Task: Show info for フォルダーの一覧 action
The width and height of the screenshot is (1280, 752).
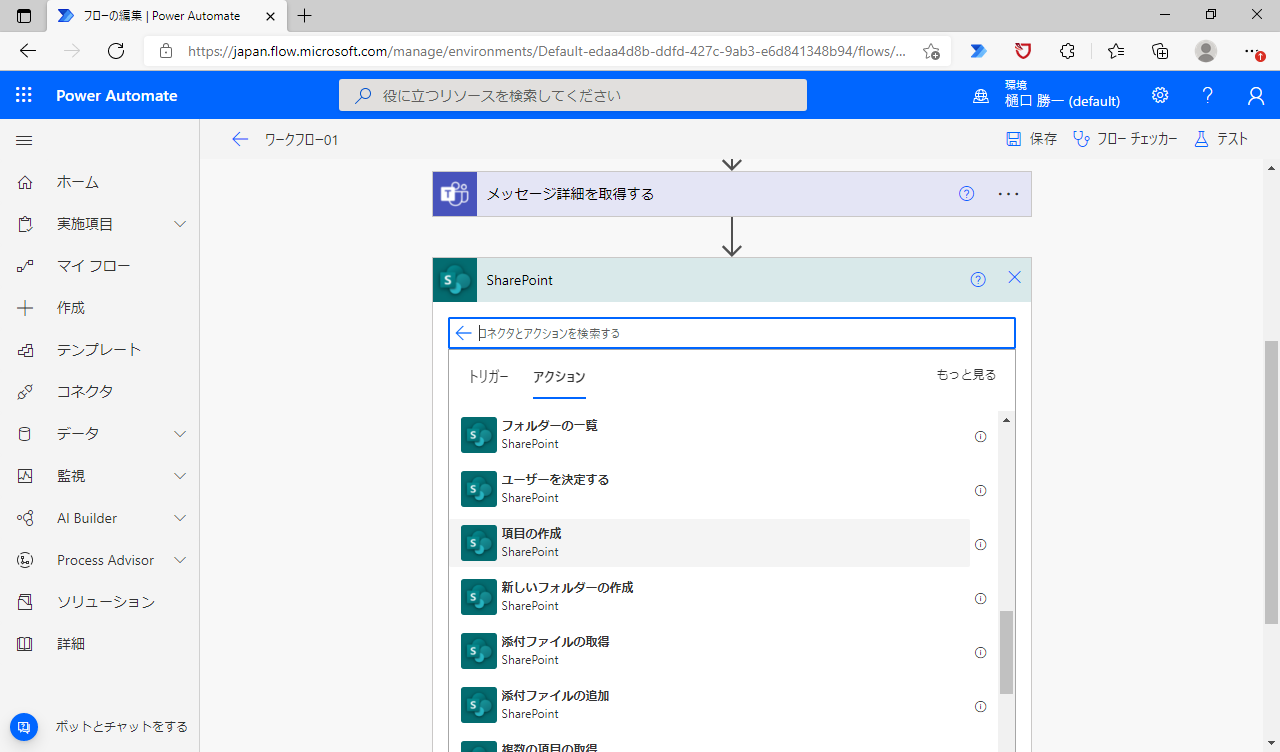Action: (x=981, y=436)
